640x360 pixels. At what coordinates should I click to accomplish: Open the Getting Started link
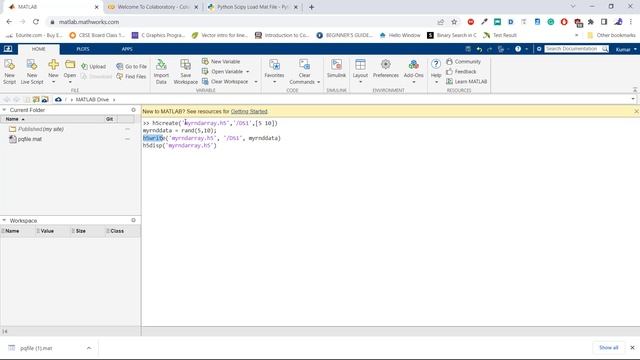click(249, 111)
